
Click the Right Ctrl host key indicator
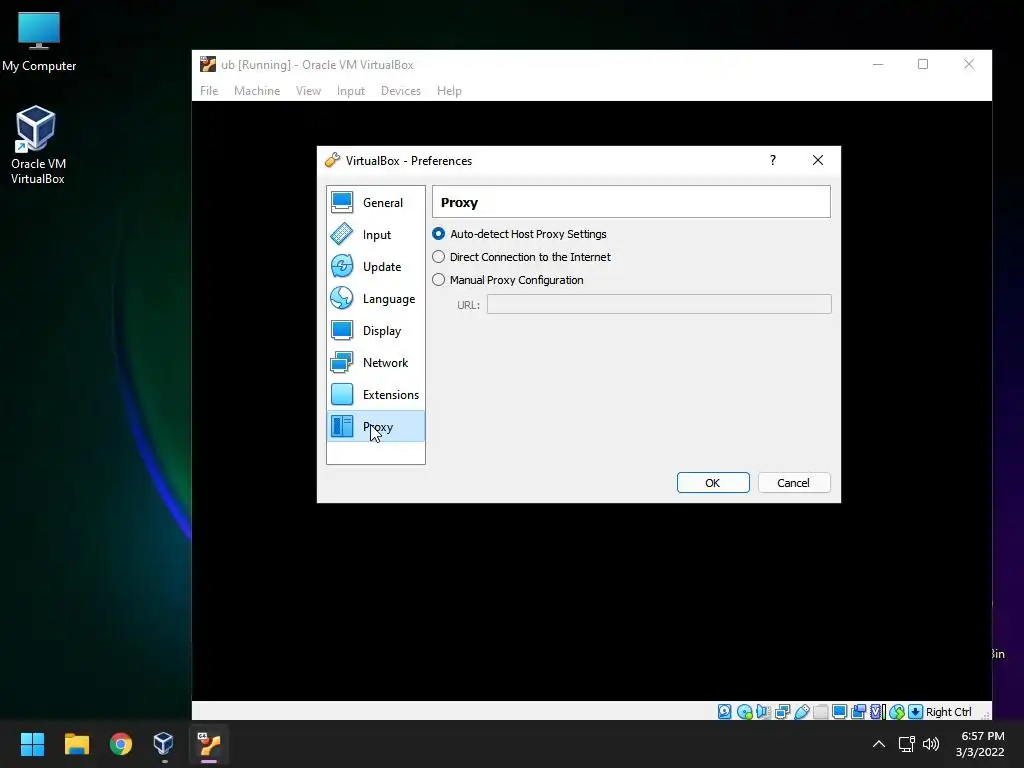[948, 712]
